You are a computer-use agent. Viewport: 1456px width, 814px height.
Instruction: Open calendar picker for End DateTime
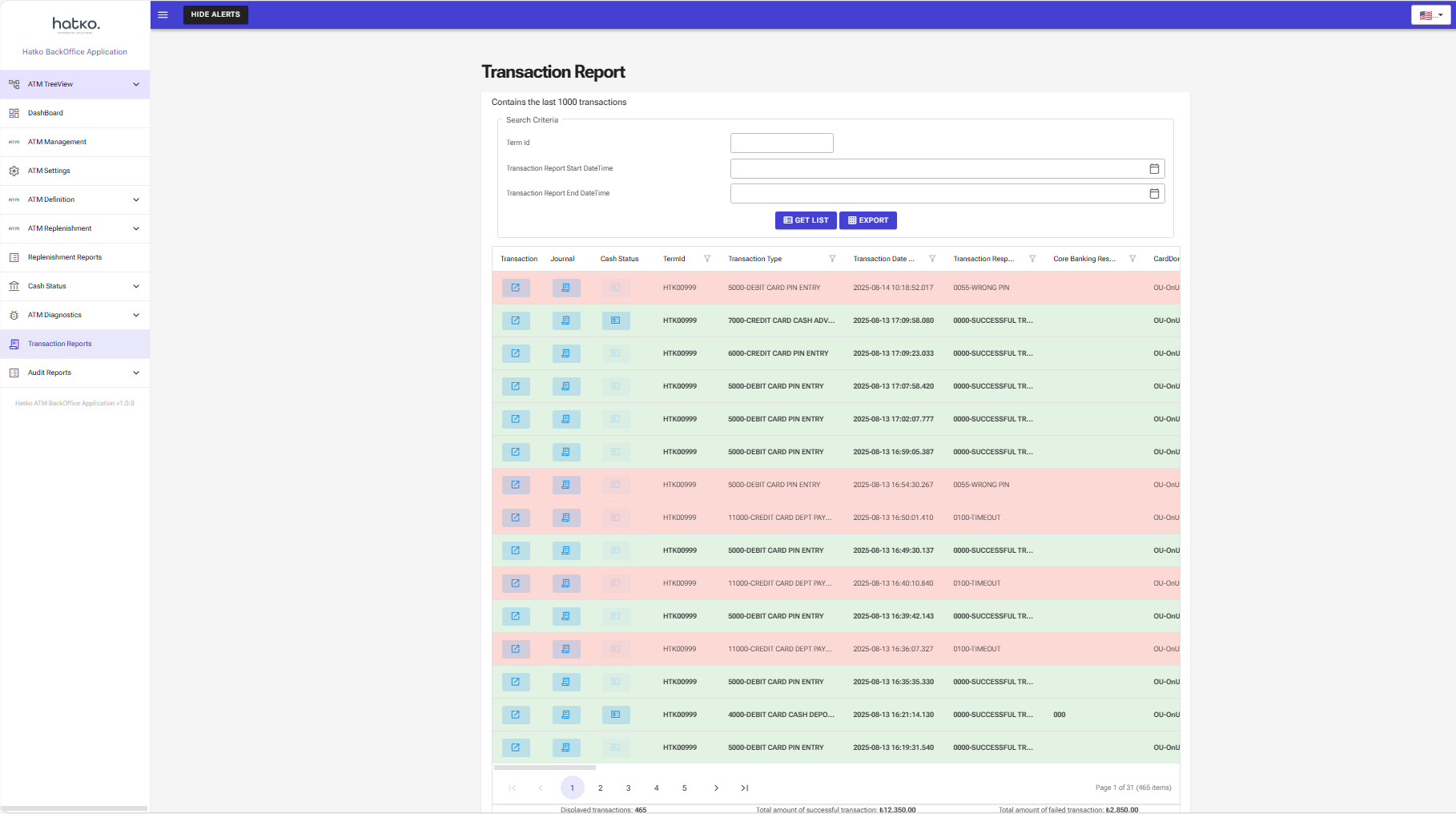click(1154, 194)
